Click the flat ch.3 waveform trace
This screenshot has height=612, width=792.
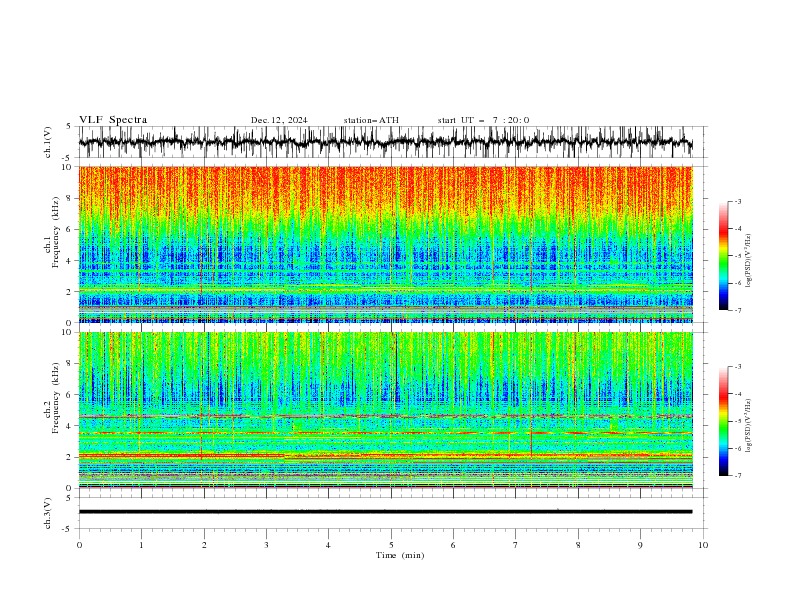point(385,512)
